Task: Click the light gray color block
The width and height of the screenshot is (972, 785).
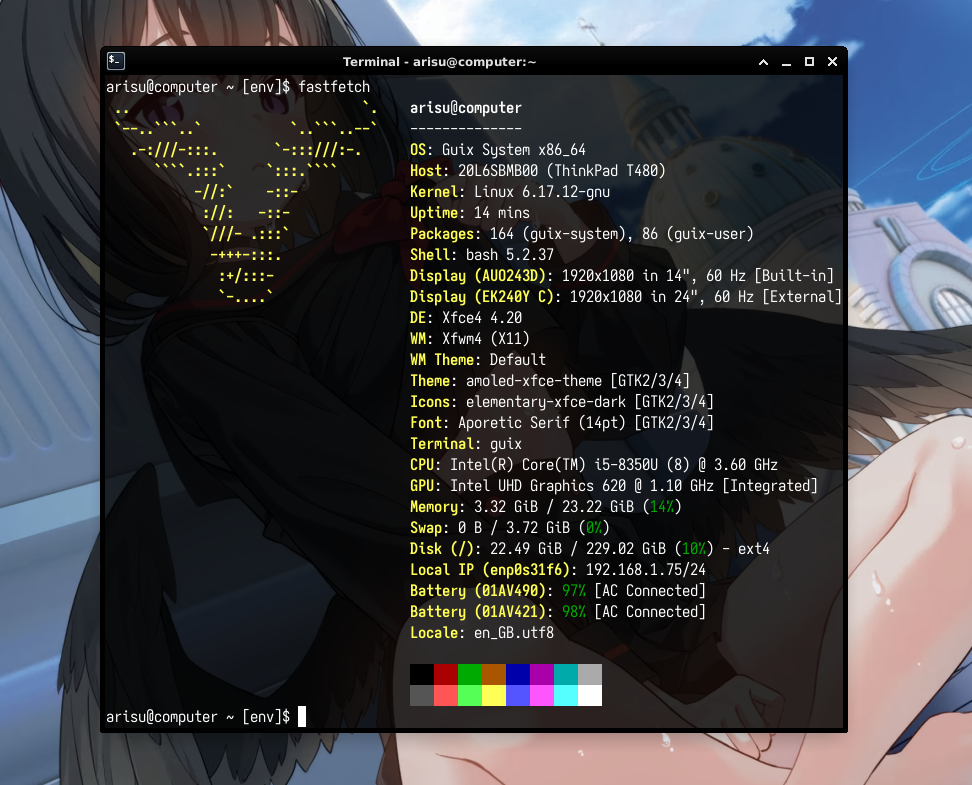Action: [x=590, y=675]
